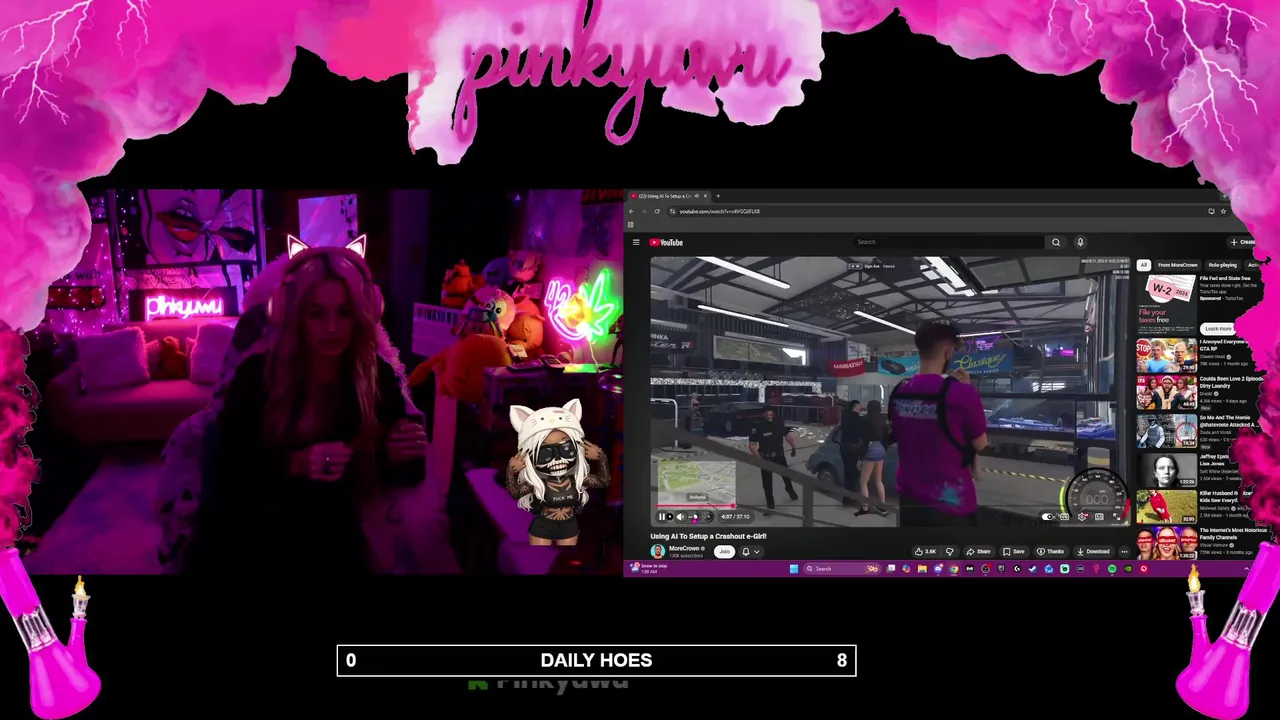This screenshot has height=720, width=1280.
Task: Open the YouTube hamburger guide menu
Action: pos(636,242)
